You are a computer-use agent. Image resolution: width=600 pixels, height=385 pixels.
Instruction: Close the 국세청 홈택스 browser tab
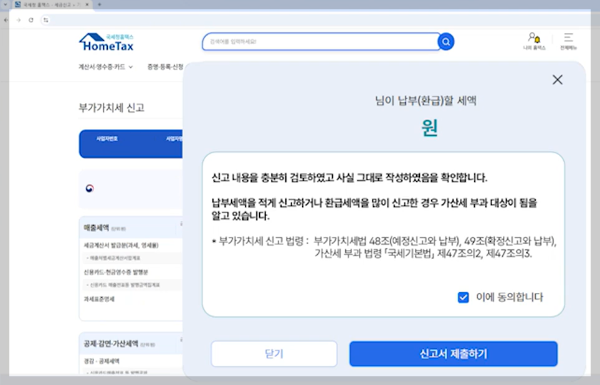click(87, 5)
